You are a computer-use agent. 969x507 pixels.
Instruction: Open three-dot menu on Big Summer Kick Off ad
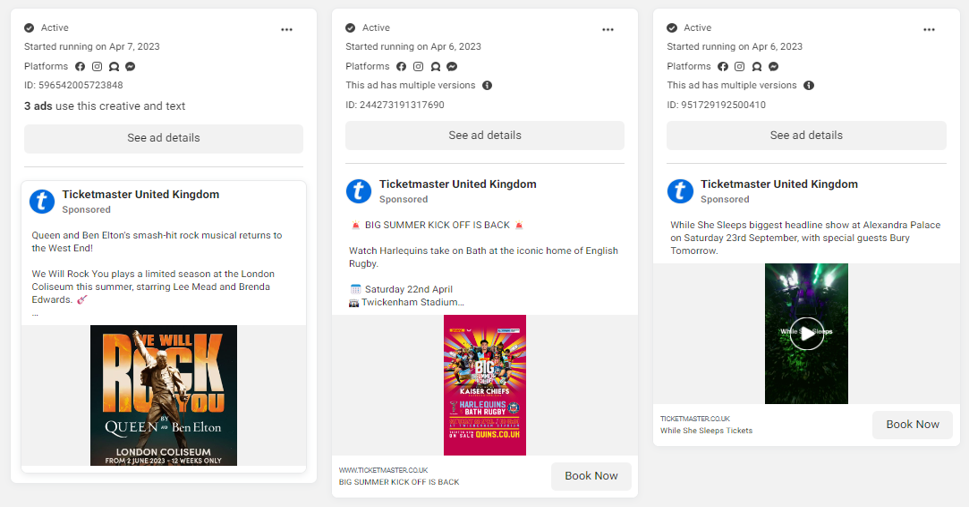(x=608, y=30)
